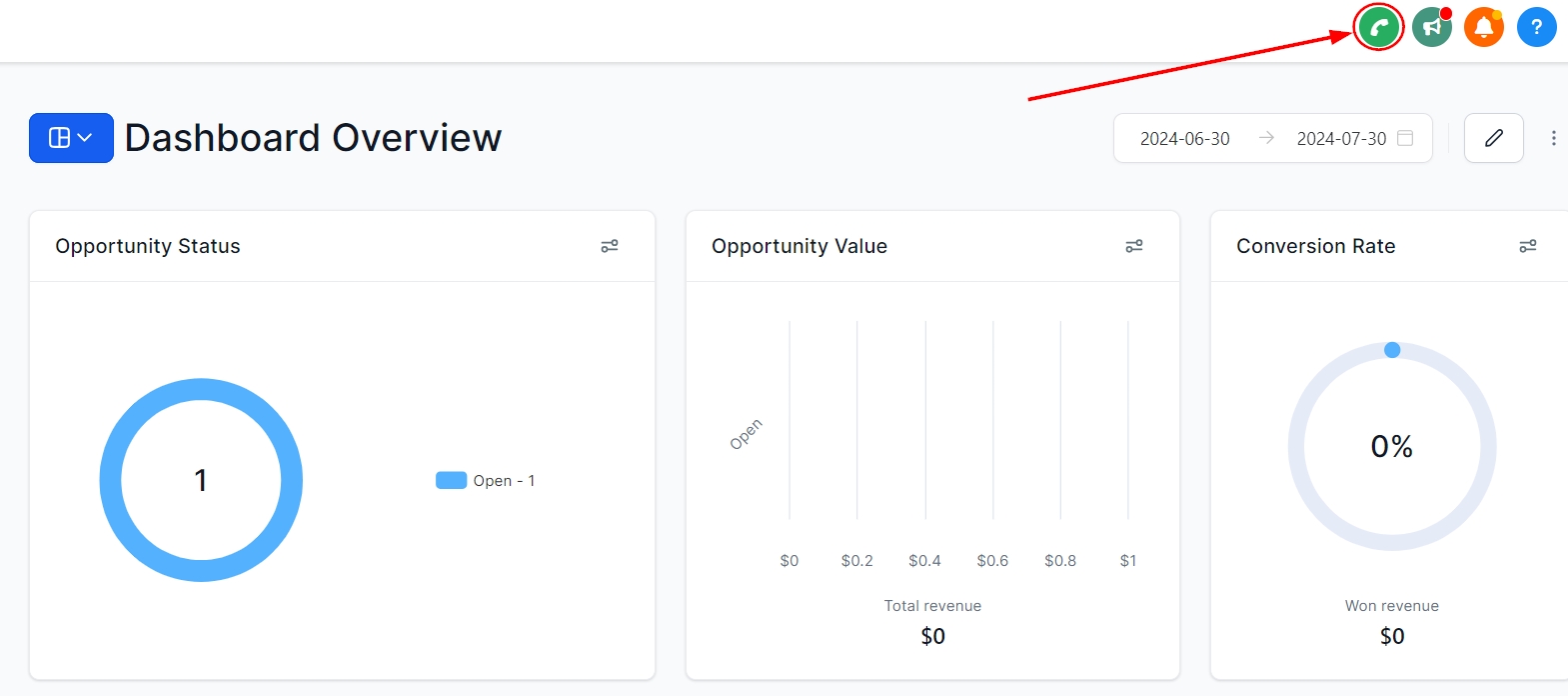The width and height of the screenshot is (1568, 696).
Task: Open Opportunity Status widget filter settings
Action: point(610,246)
